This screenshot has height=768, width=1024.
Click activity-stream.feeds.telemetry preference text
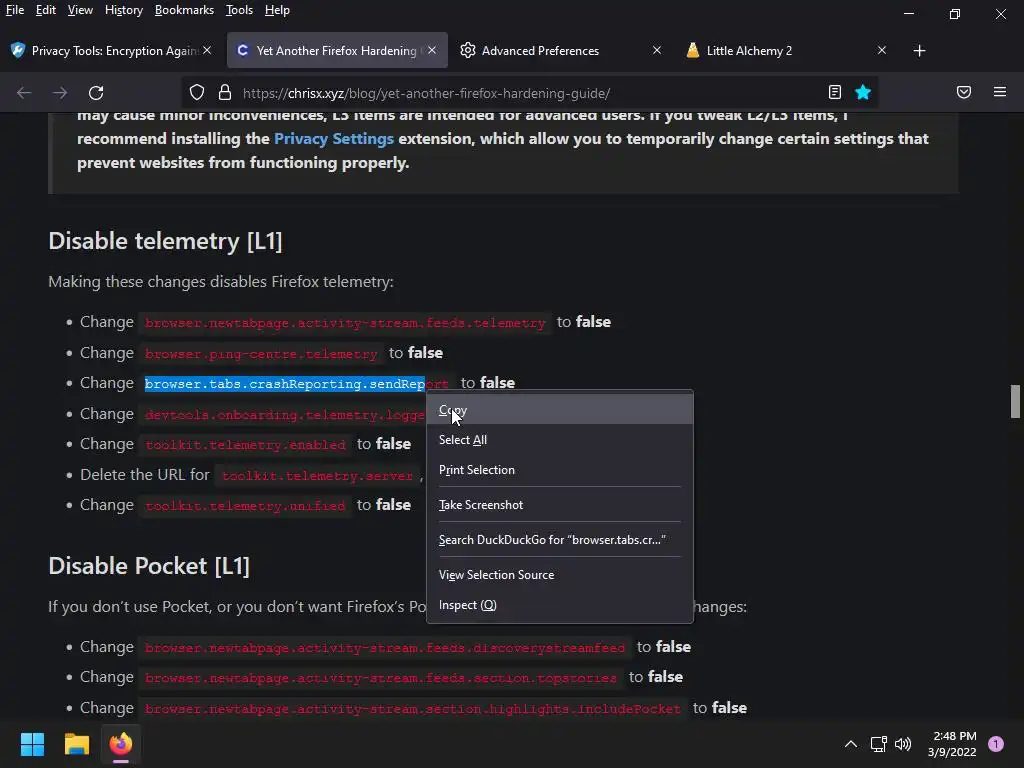tap(345, 323)
